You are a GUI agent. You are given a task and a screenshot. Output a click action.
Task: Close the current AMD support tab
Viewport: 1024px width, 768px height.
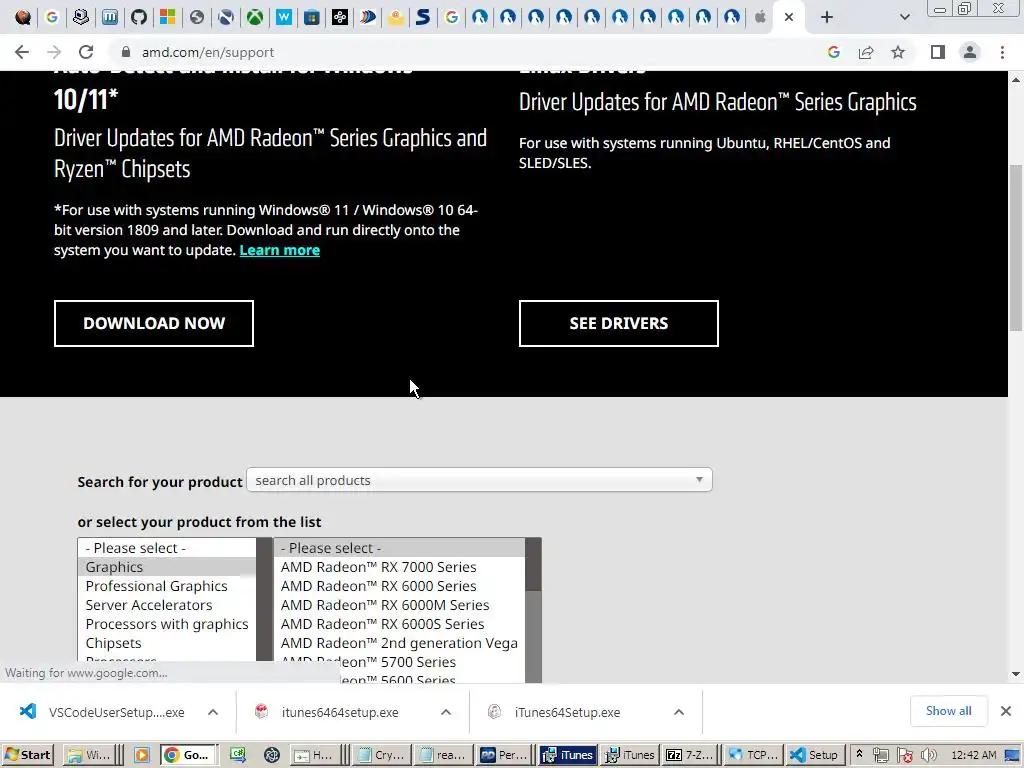(789, 17)
